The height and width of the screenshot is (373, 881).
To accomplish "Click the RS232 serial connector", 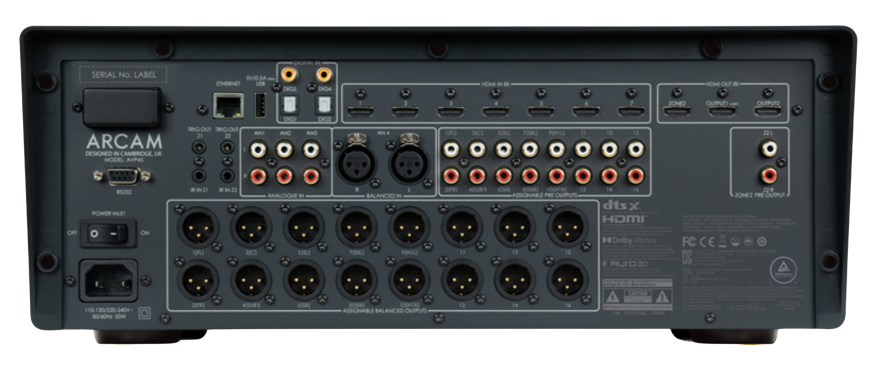I will [122, 176].
